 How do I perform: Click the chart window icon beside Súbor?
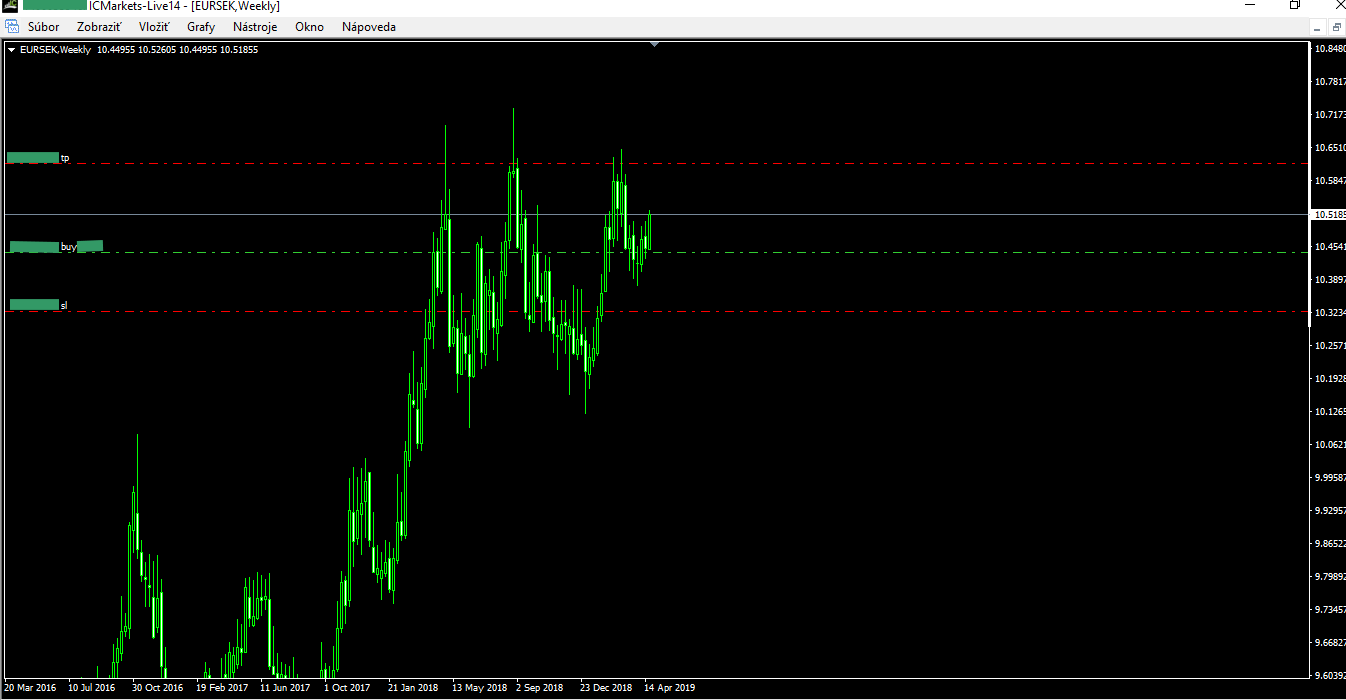pos(12,27)
